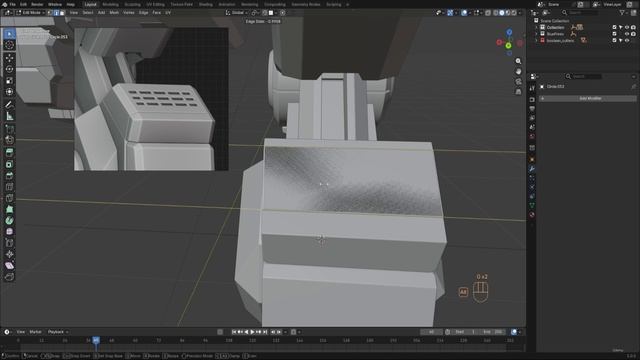This screenshot has height=360, width=640.
Task: Uncheck the Collection exclude checkbox
Action: (614, 27)
